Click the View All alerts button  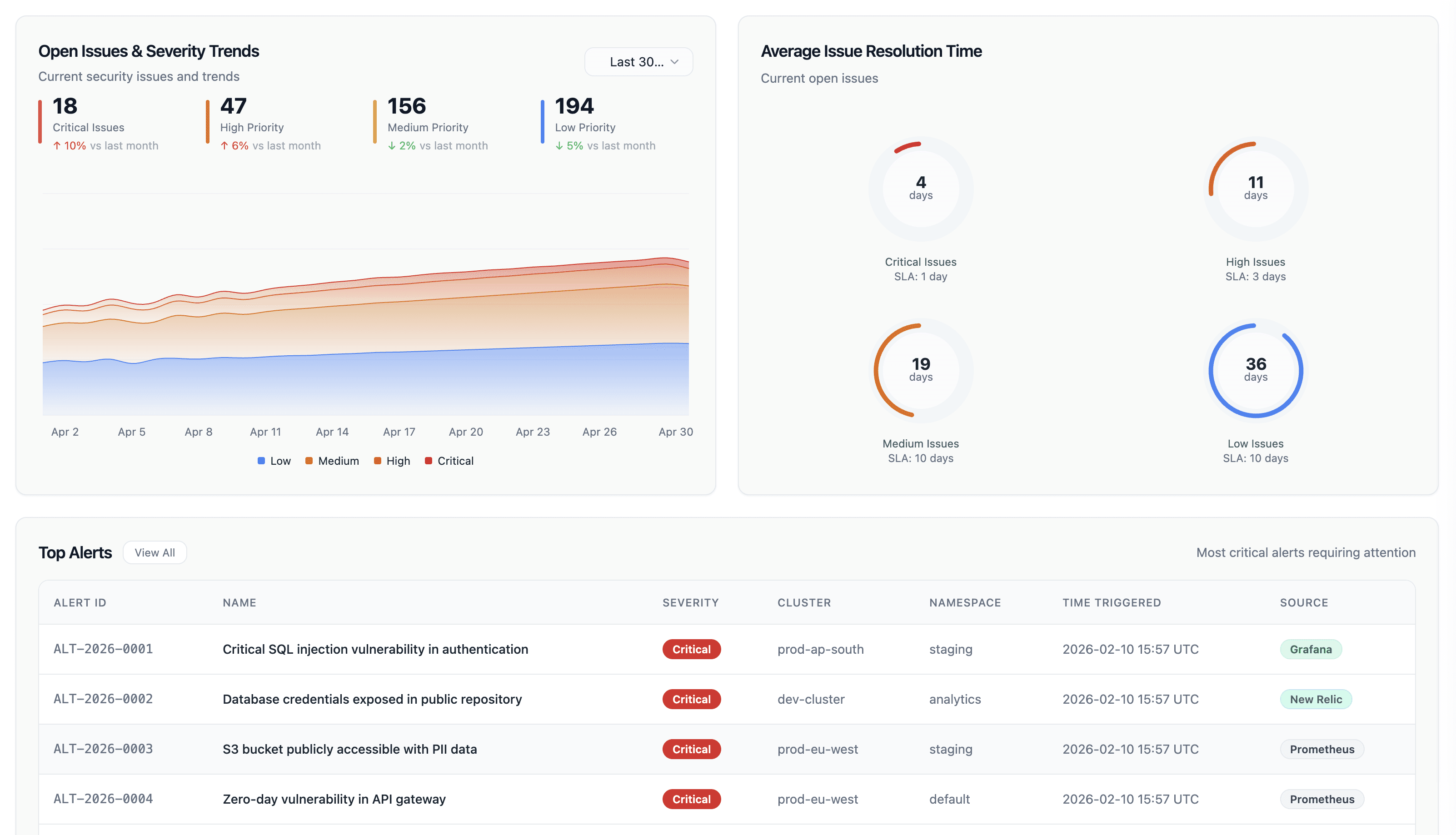[x=155, y=552]
